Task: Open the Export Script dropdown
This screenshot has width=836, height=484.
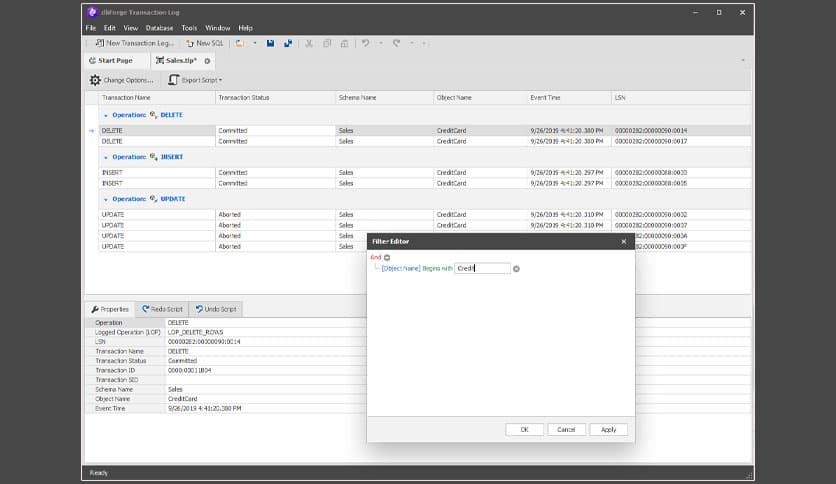Action: (196, 80)
